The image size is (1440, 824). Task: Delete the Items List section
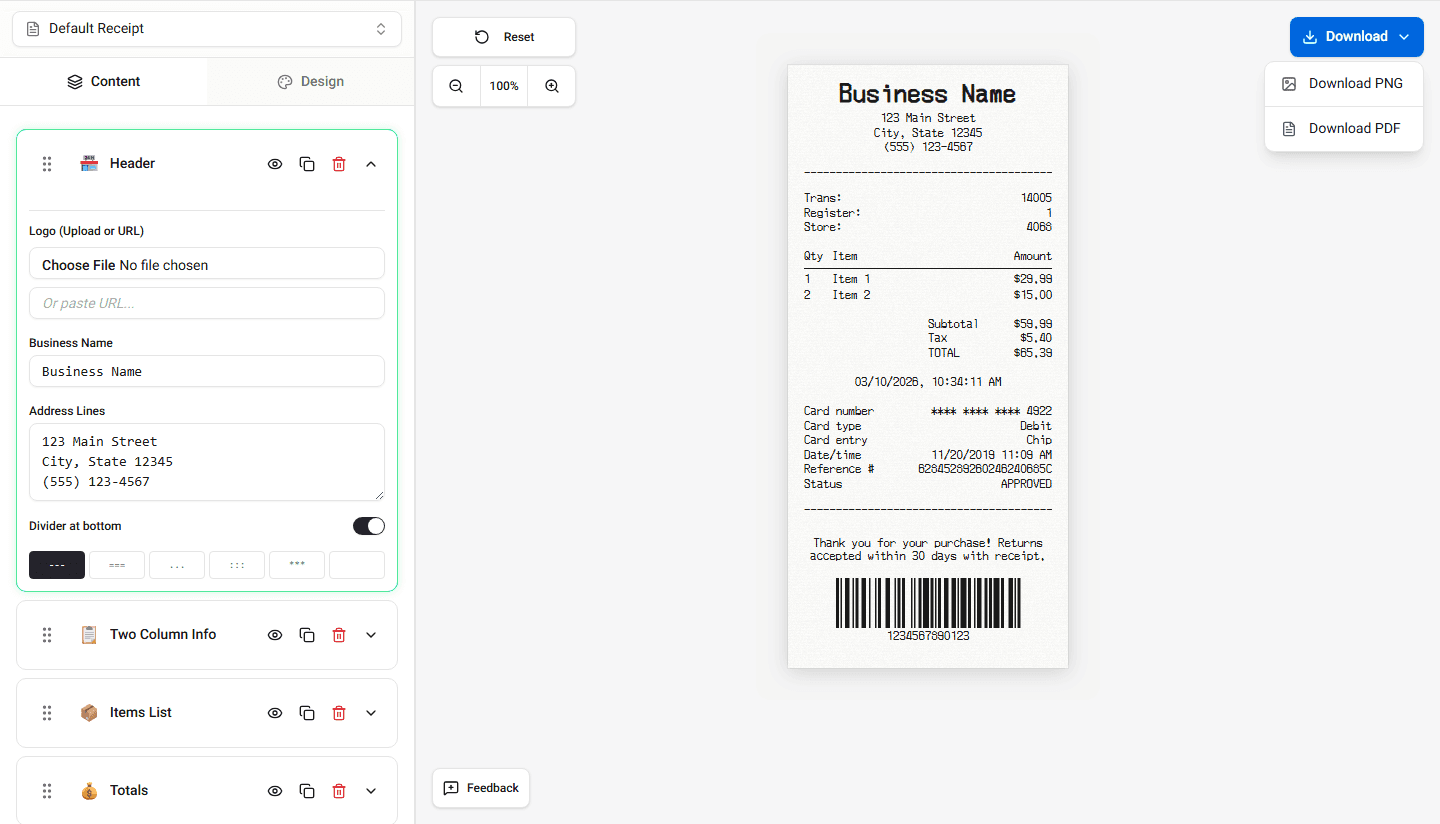(339, 712)
